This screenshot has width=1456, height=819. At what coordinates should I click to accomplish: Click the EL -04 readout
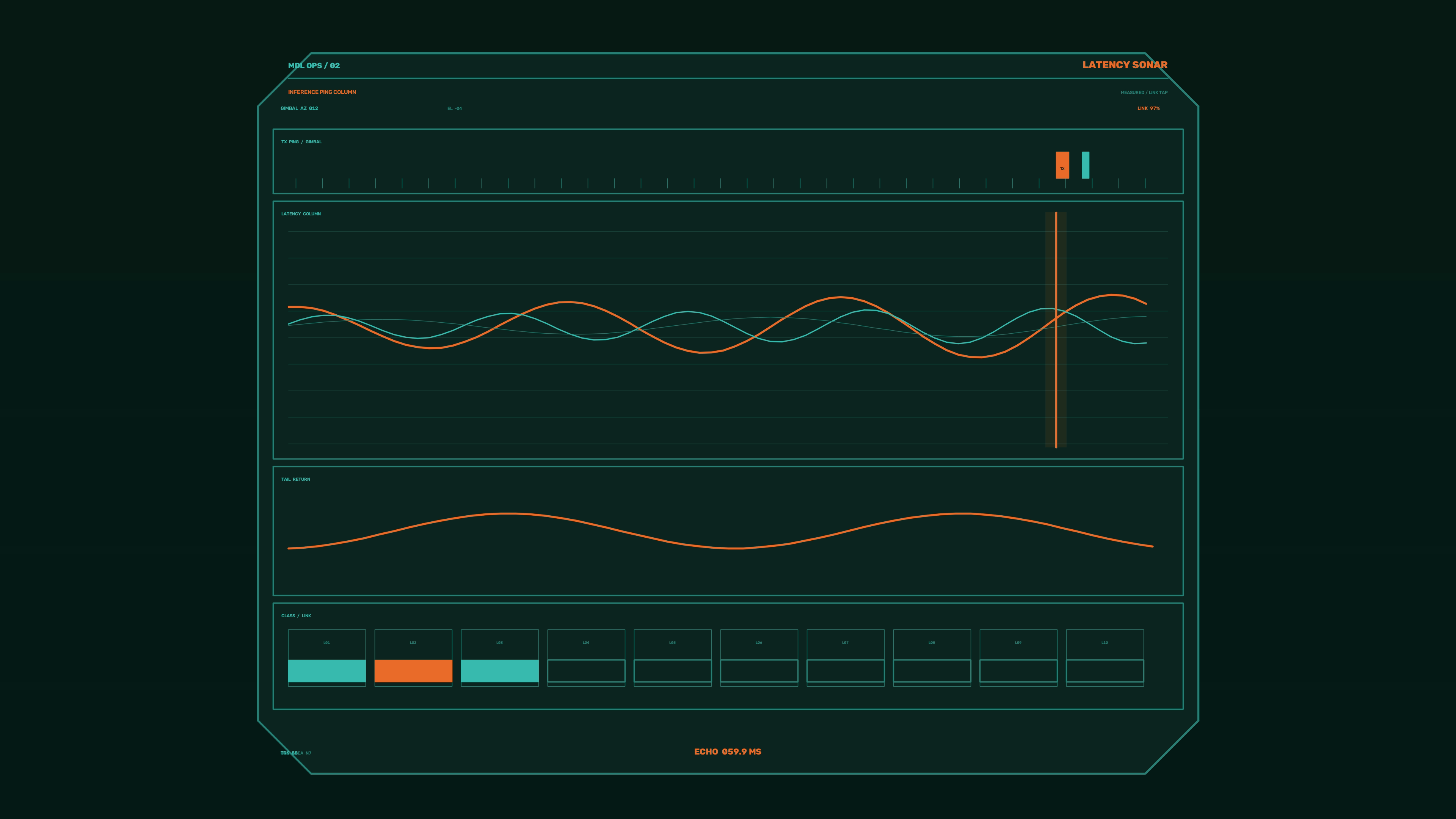pos(455,108)
